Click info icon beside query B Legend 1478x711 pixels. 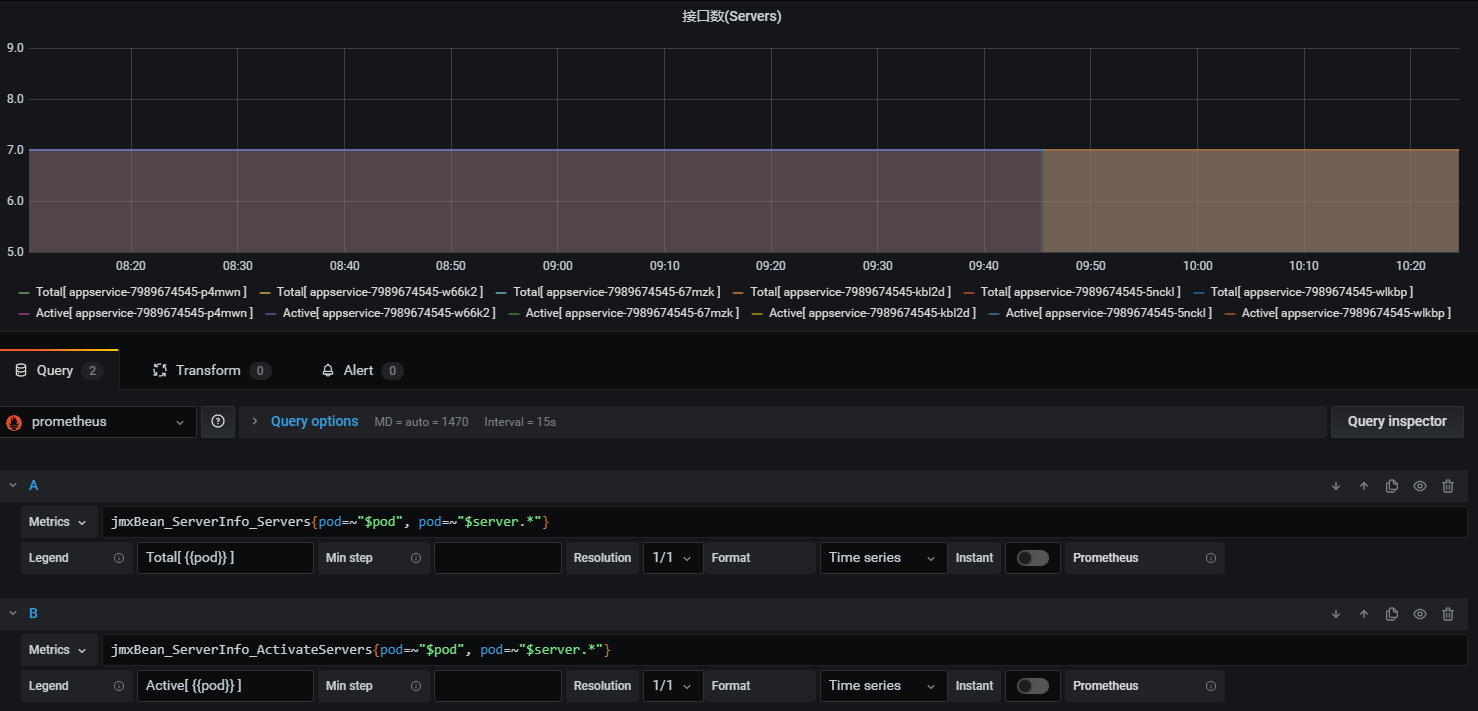(119, 686)
